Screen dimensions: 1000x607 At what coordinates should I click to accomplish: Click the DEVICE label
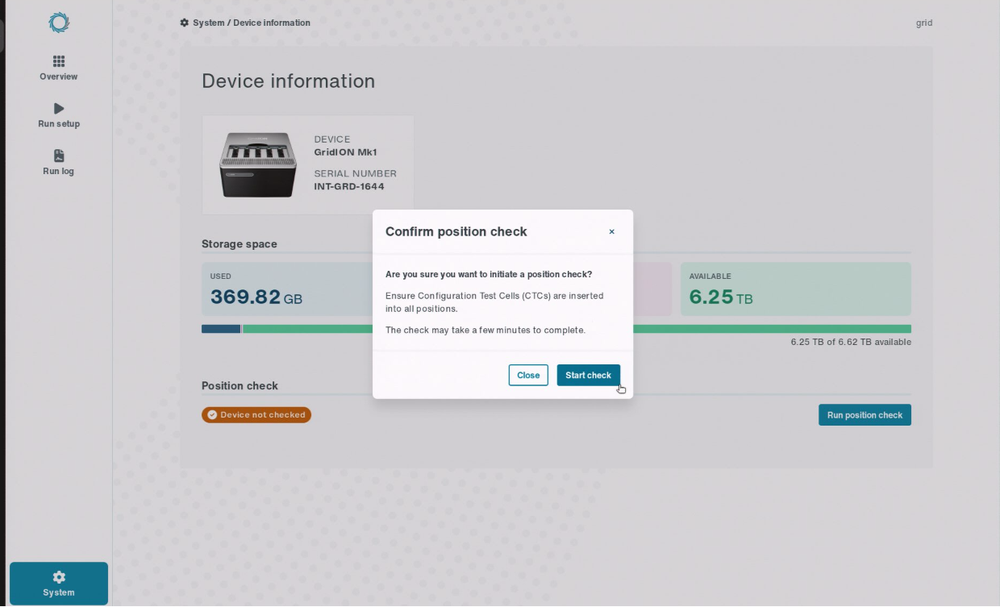point(332,139)
